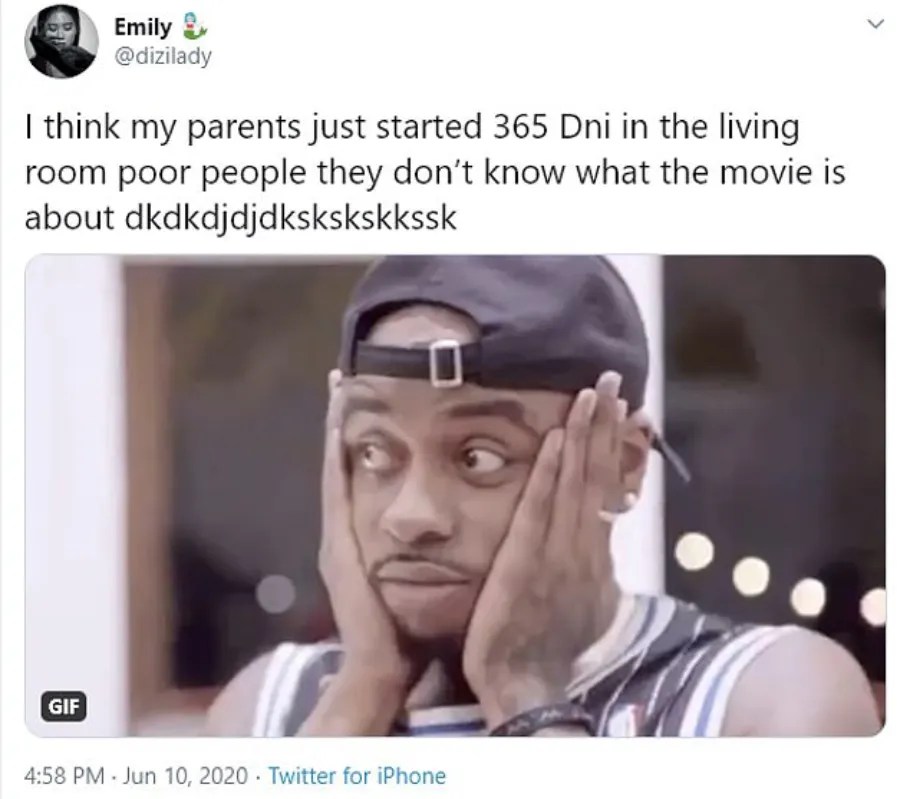Open the tweet options chevron menu
The image size is (910, 799).
pyautogui.click(x=875, y=24)
